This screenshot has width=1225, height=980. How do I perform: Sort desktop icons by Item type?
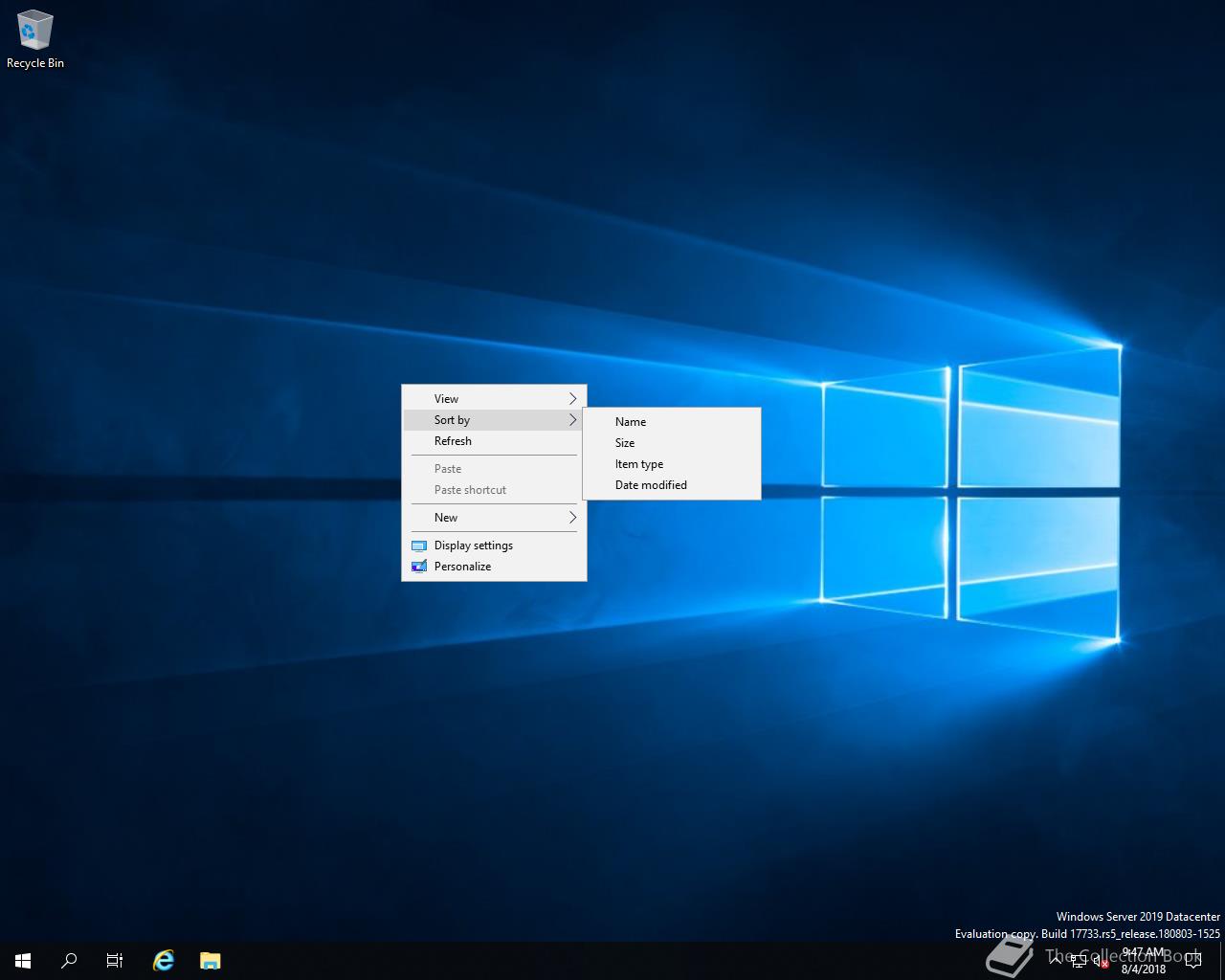coord(672,464)
